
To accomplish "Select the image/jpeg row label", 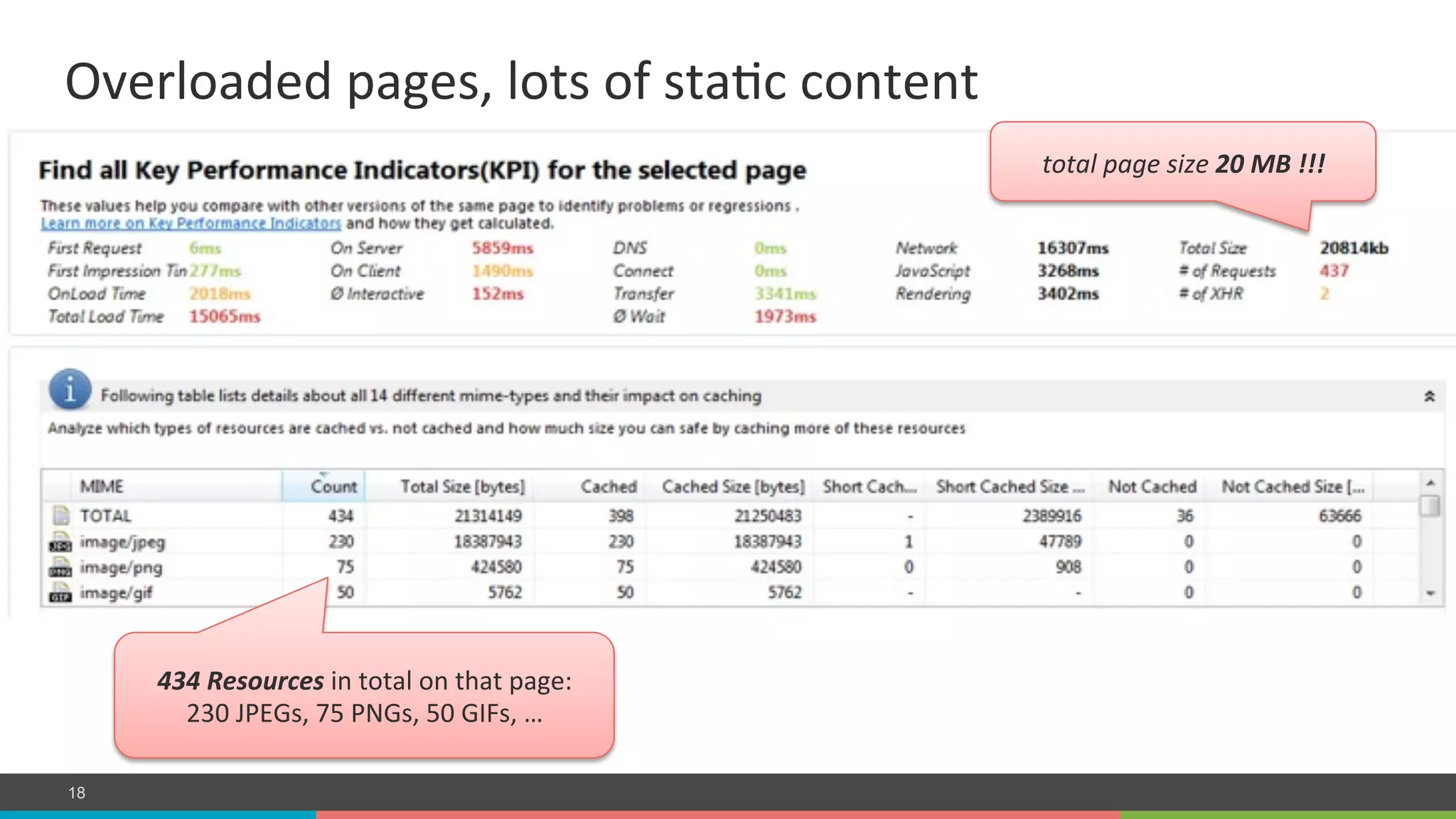I will [122, 542].
